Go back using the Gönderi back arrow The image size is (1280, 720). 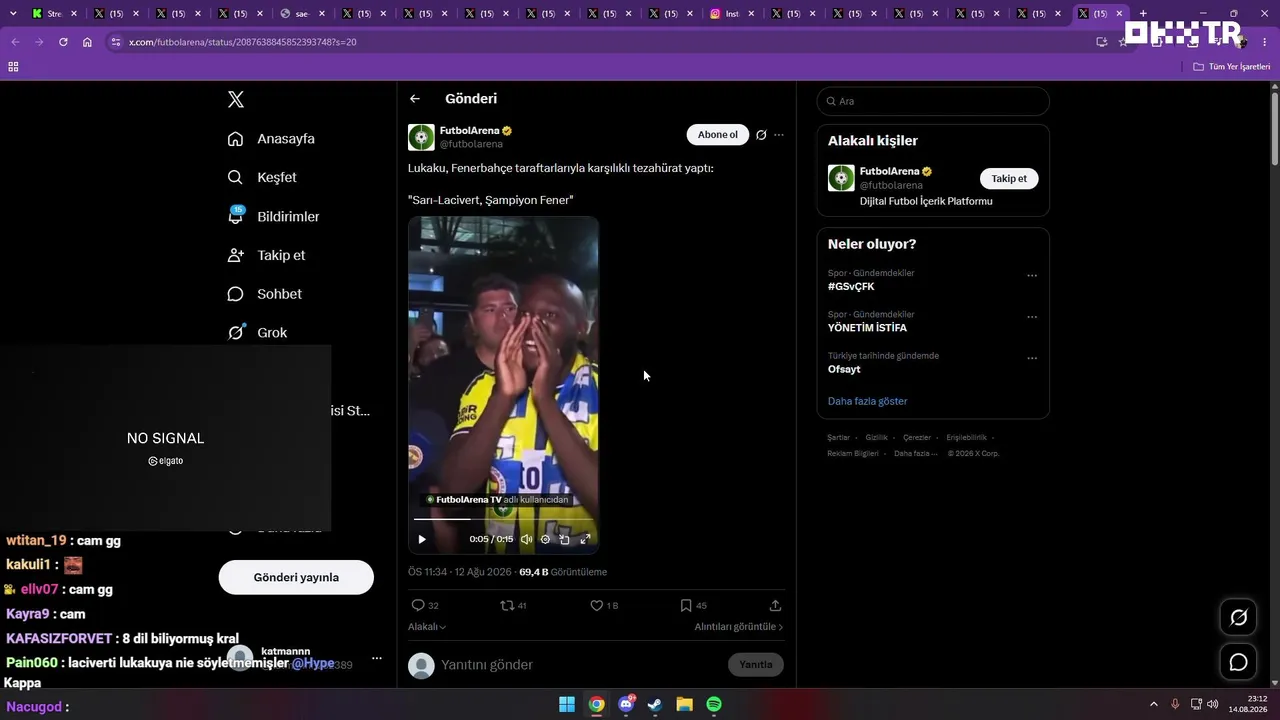415,99
